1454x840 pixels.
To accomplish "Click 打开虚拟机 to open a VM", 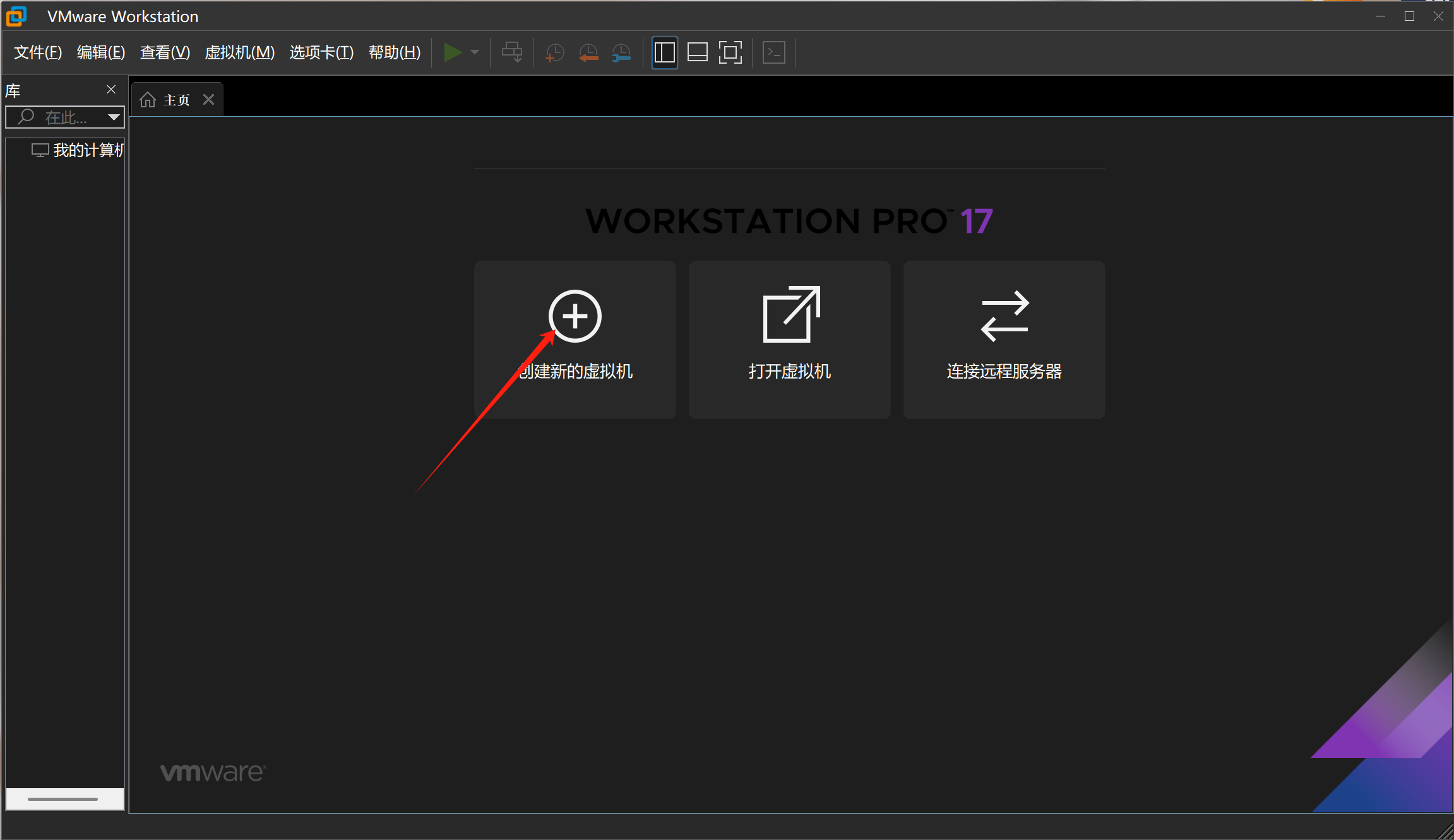I will pos(789,340).
